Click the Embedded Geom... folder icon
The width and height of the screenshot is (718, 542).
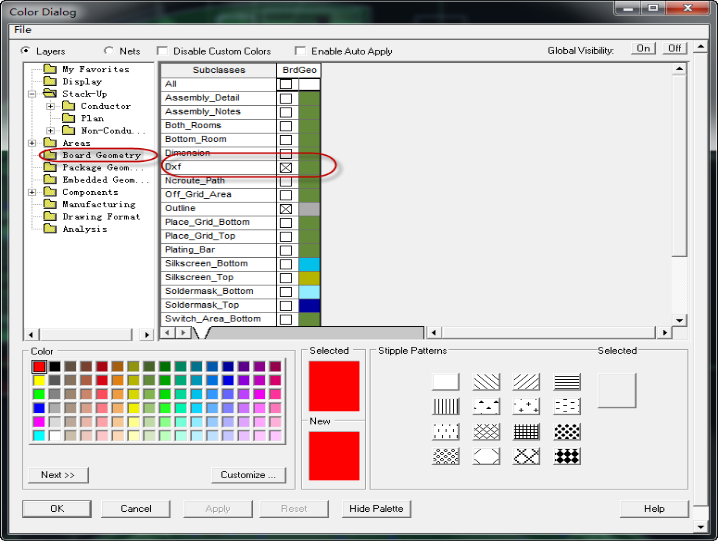[50, 180]
